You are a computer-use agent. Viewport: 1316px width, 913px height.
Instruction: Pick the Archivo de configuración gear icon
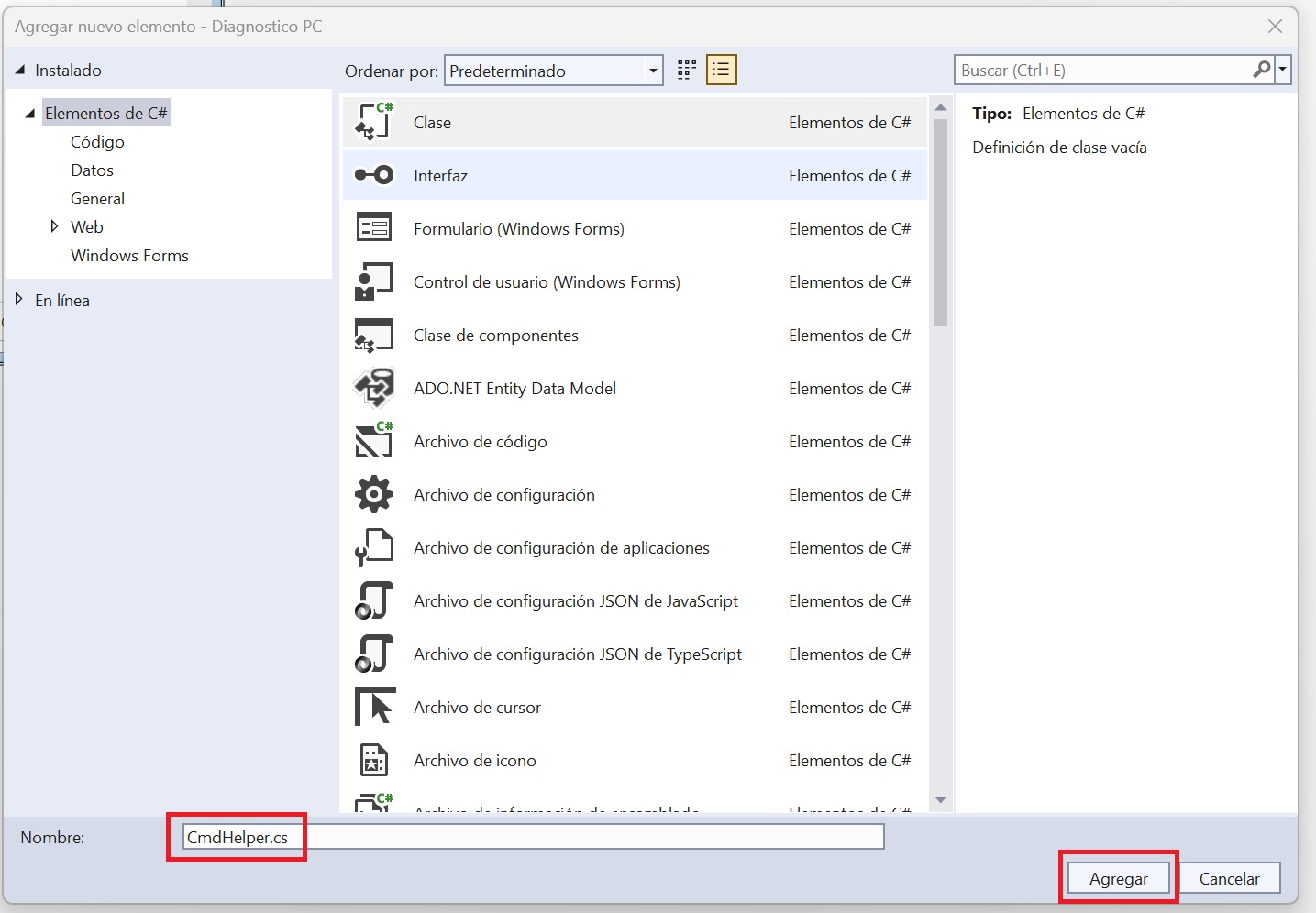[x=374, y=494]
